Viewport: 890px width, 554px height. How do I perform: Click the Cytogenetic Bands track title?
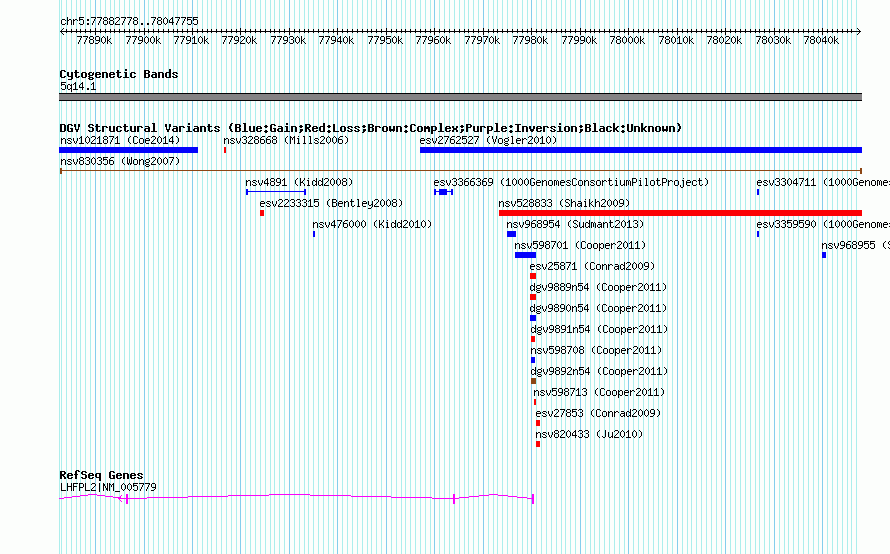119,74
